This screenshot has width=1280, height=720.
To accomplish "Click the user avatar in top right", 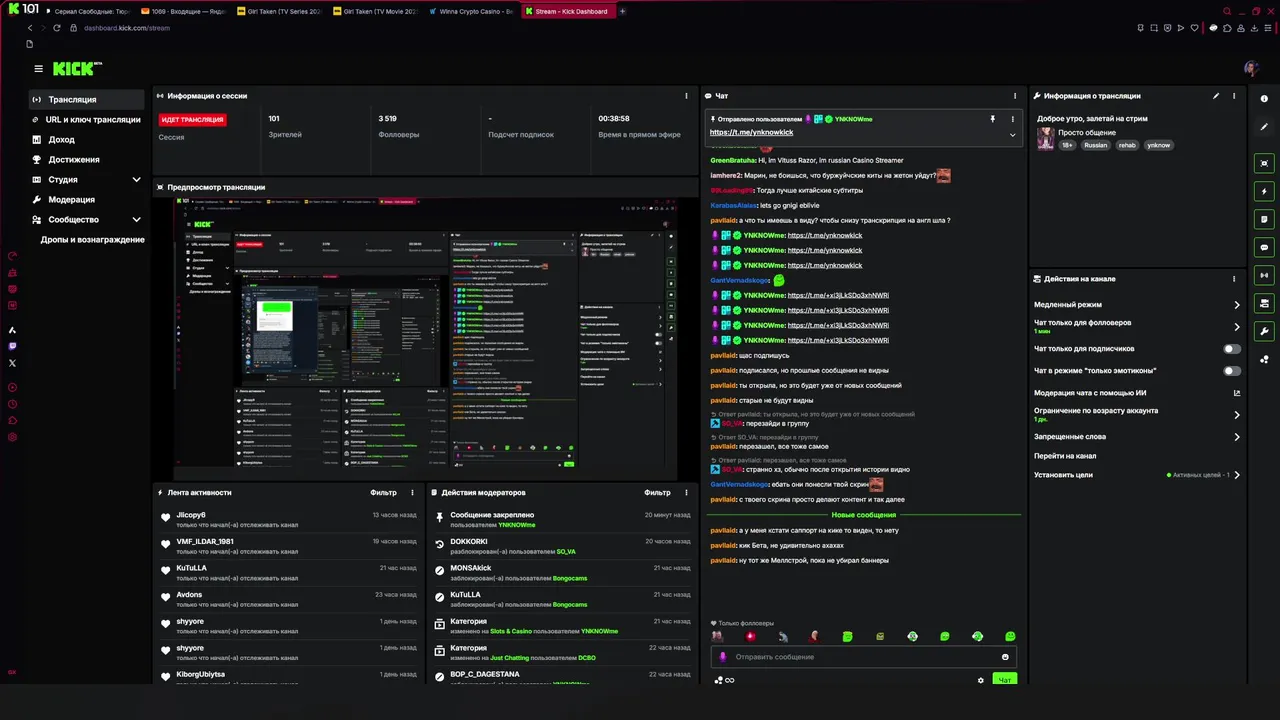I will pos(1250,69).
